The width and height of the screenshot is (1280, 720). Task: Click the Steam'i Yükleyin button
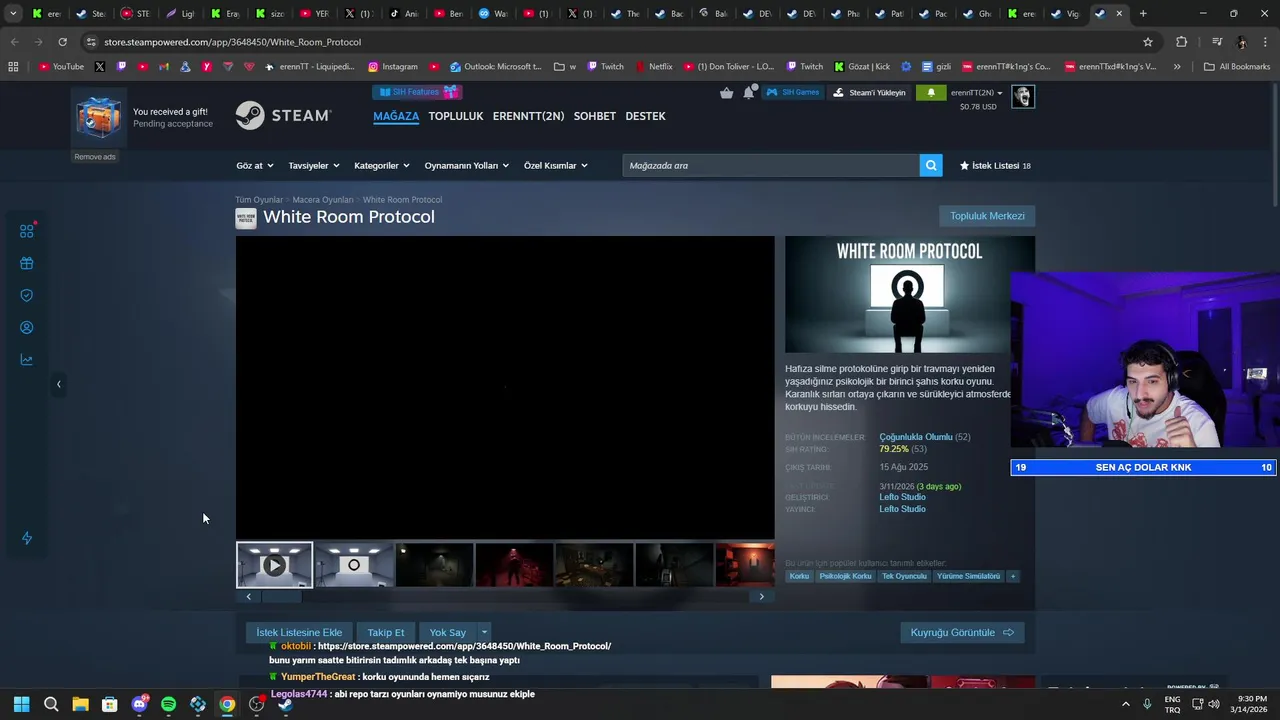click(870, 93)
